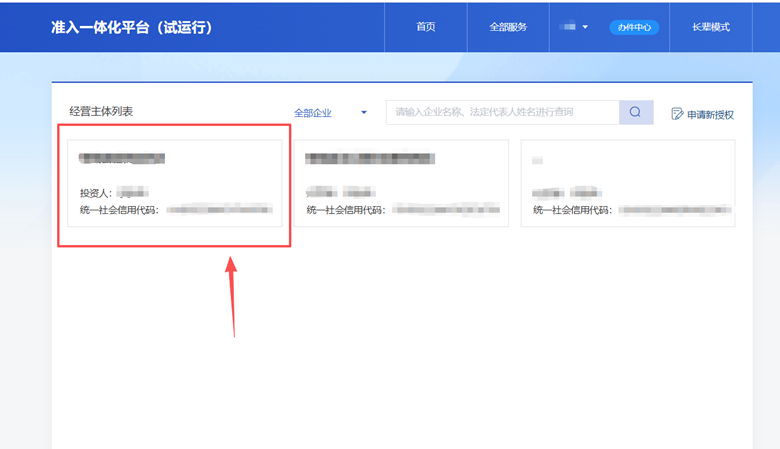
Task: Click the 经营主体列表 heading
Action: 101,111
